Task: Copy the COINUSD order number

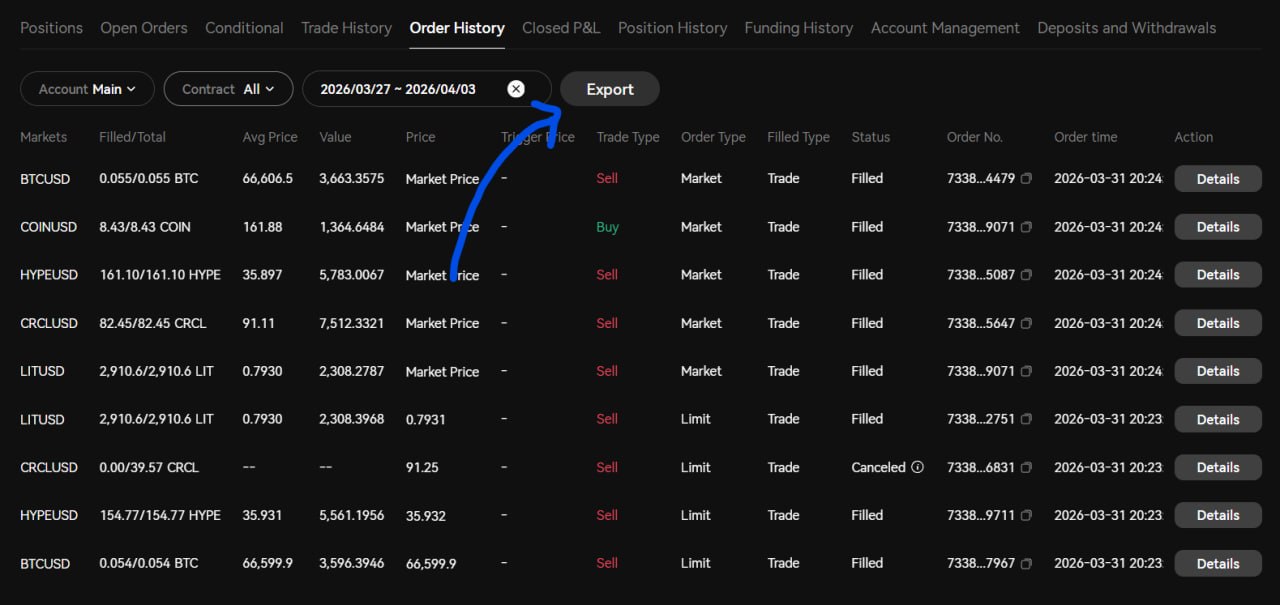Action: pos(1026,227)
